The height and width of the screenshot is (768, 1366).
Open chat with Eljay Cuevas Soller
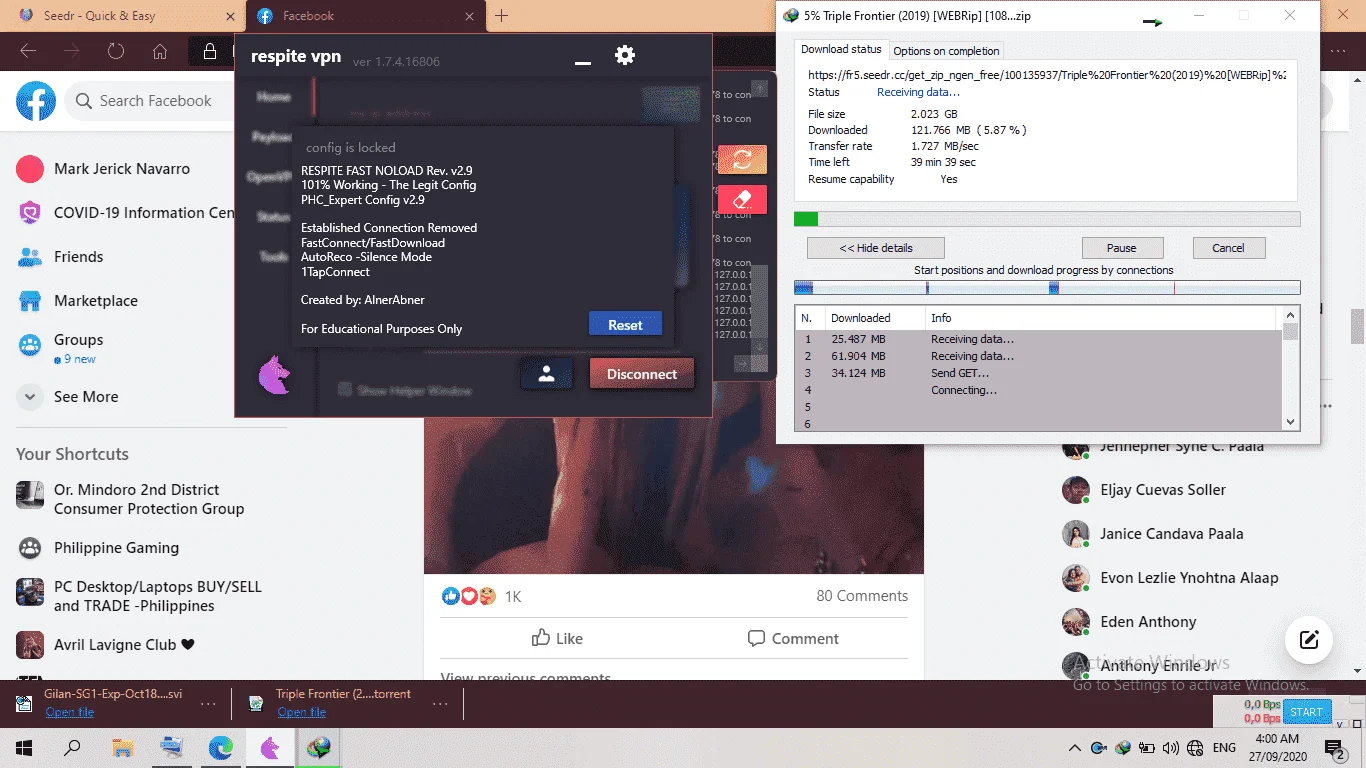[1143, 490]
